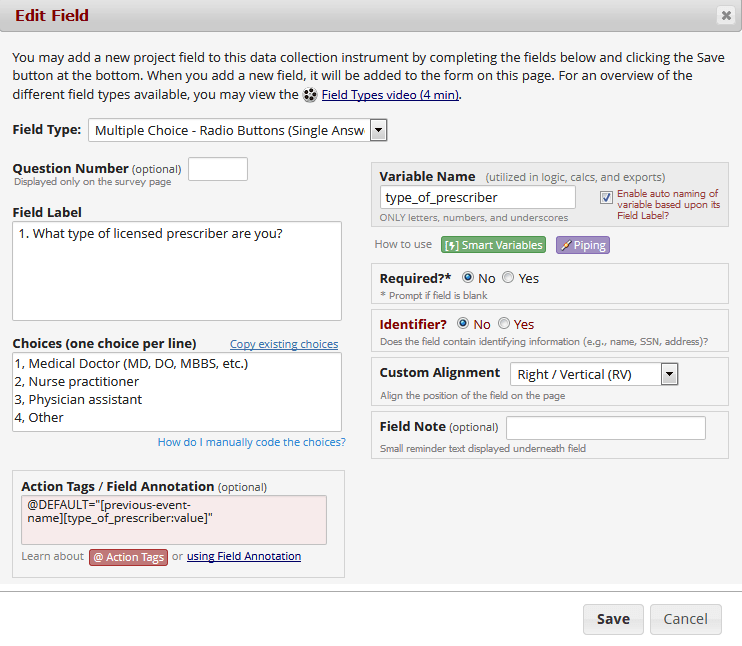
Task: Click the Field Note input field
Action: (606, 428)
